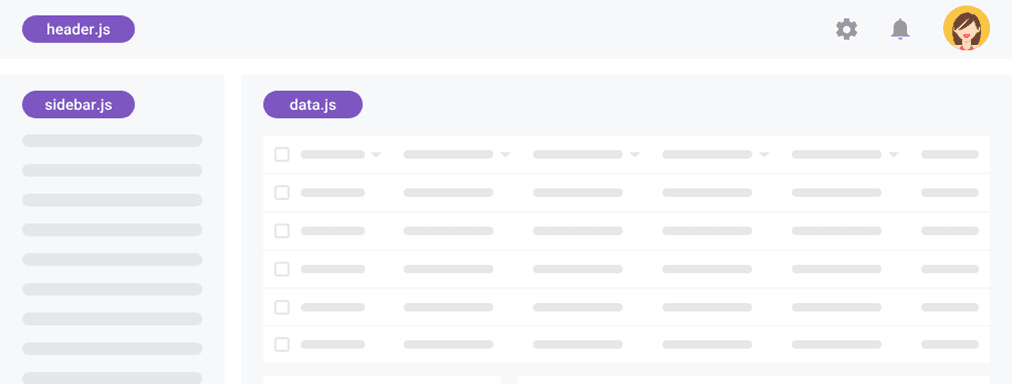Open the user avatar profile menu

(966, 28)
